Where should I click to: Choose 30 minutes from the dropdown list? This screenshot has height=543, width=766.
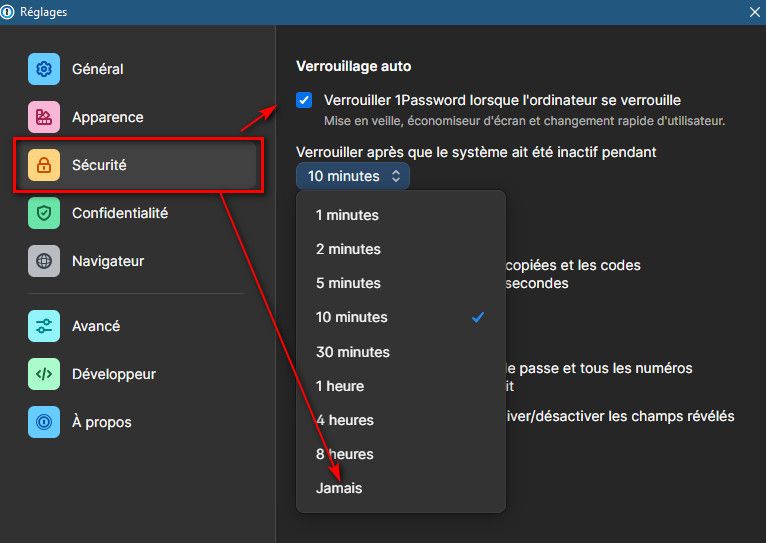click(x=353, y=352)
